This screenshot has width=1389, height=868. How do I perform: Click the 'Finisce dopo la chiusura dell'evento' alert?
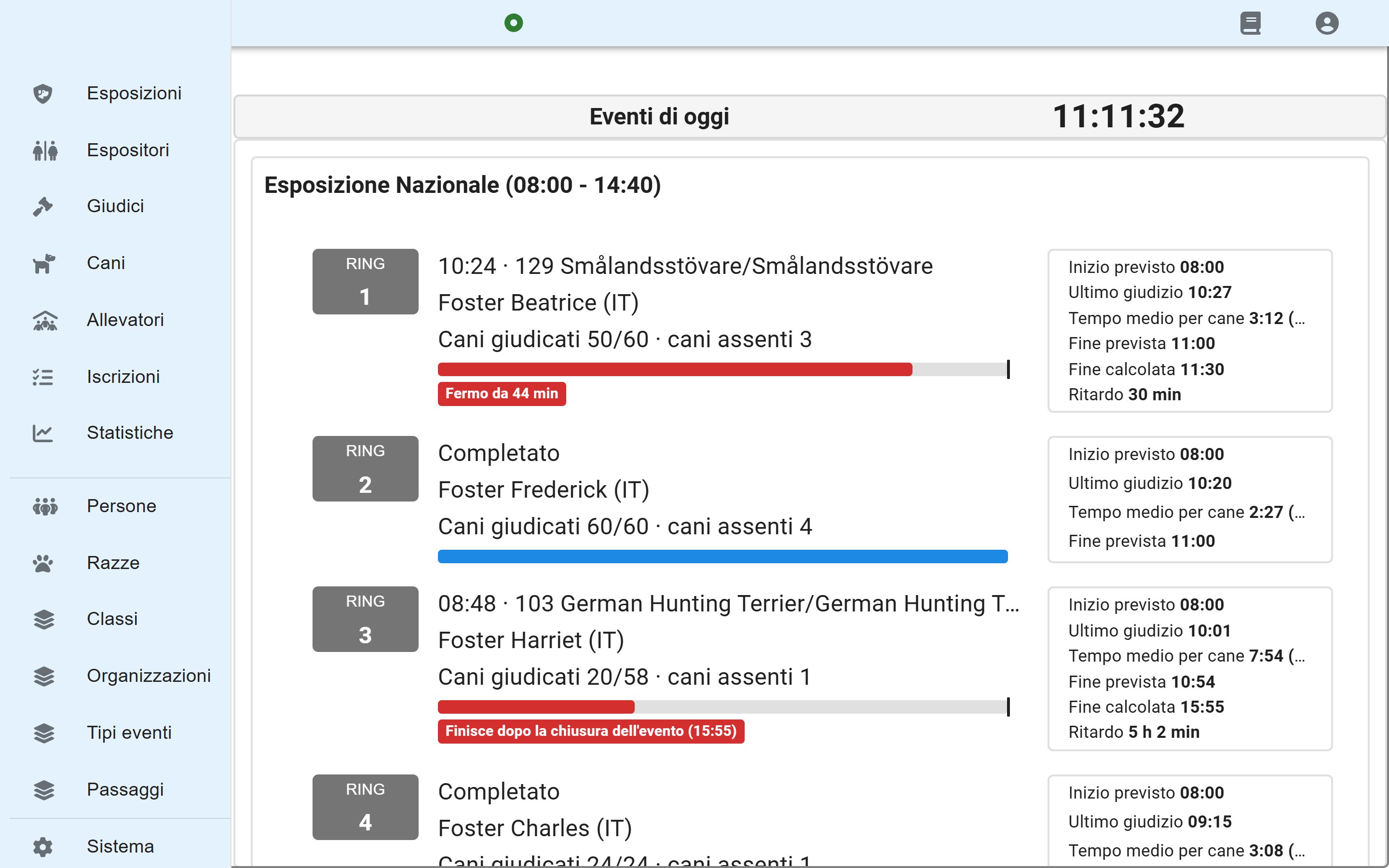[591, 732]
